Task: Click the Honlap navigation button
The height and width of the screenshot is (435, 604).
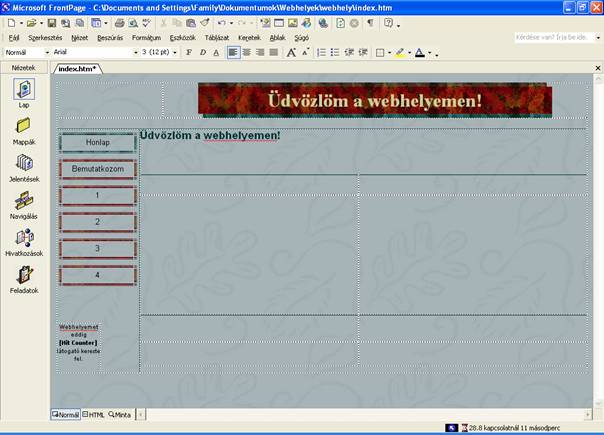Action: (x=97, y=143)
